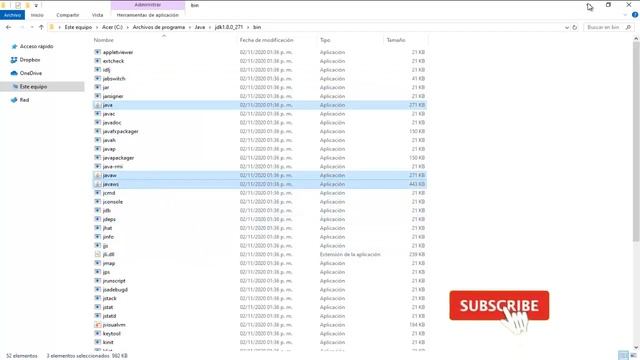Open the Compartir ribbon tab
This screenshot has width=640, height=360.
point(68,15)
